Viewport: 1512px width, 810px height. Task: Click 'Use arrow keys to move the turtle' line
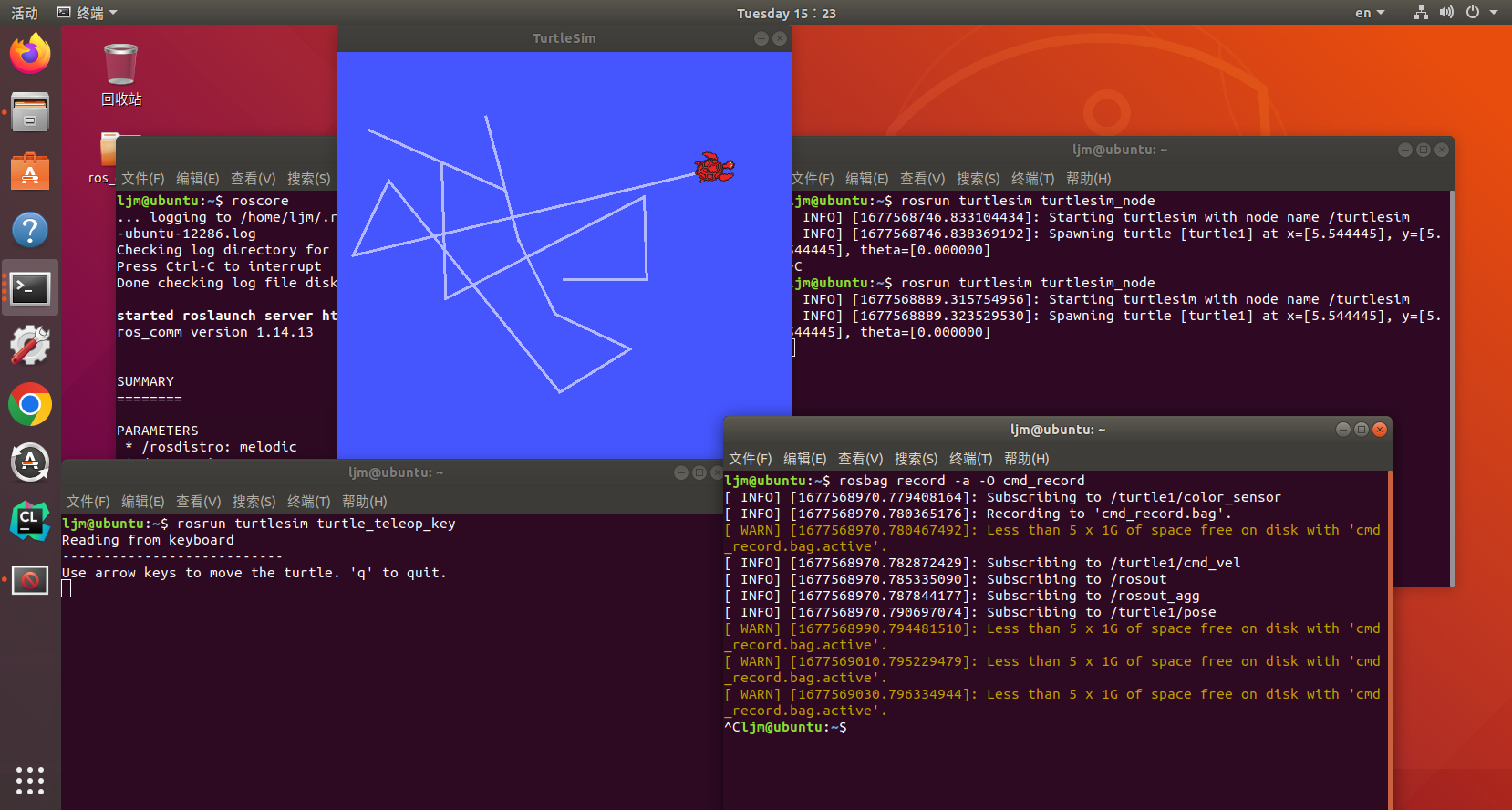coord(254,573)
